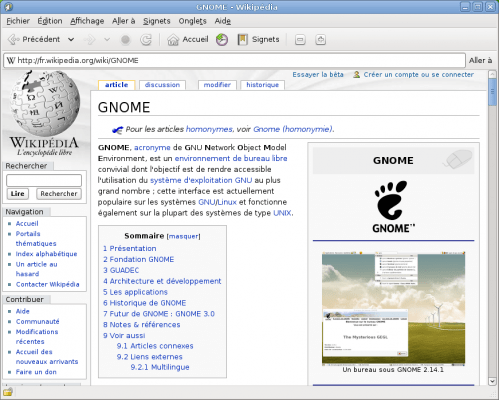Click the user account icon beside Créer un compte

point(356,75)
